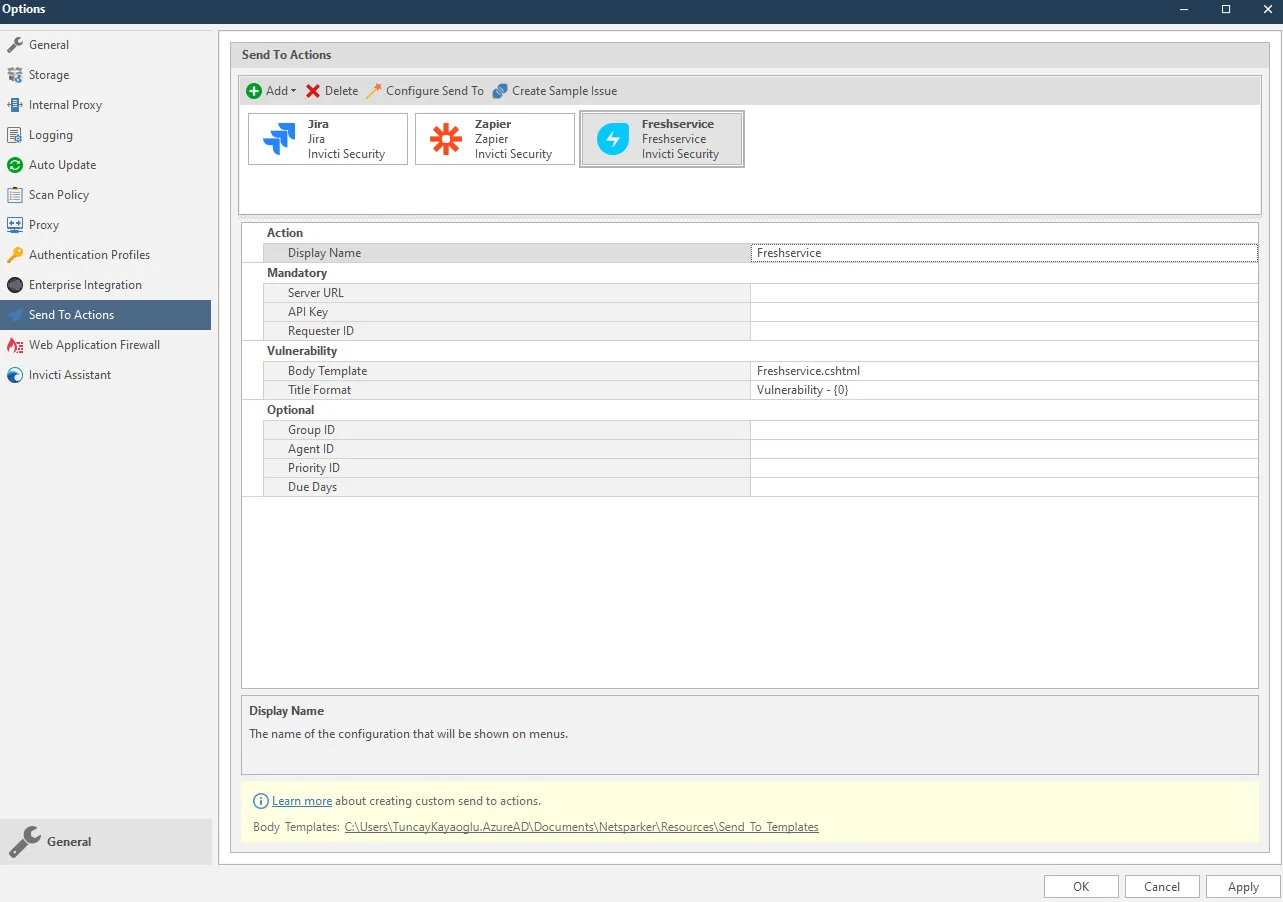
Task: Delete the selected send to action
Action: pyautogui.click(x=331, y=90)
